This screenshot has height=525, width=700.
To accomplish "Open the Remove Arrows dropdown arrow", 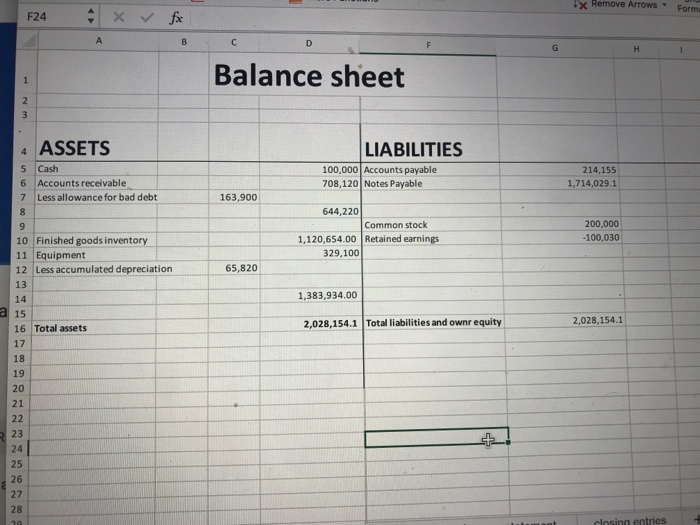I will 664,5.
